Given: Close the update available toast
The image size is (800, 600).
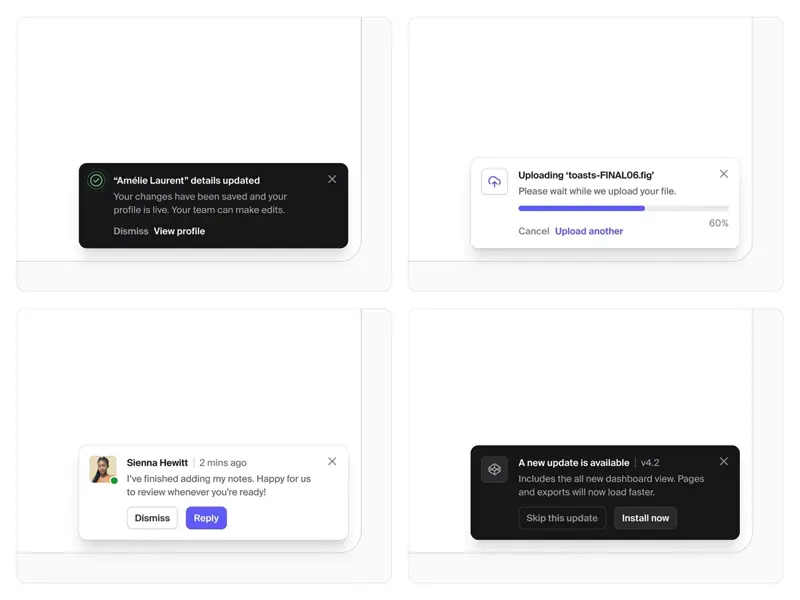Looking at the screenshot, I should click(x=724, y=462).
